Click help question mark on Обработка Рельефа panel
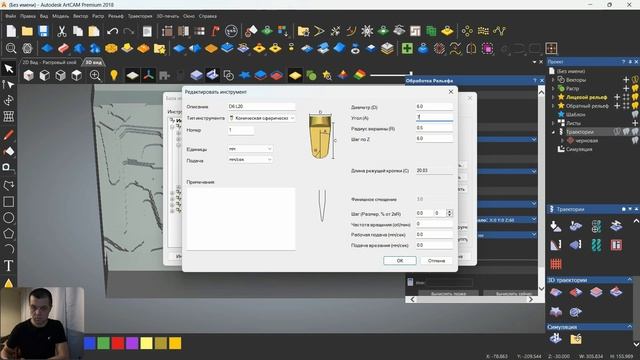 tap(535, 80)
